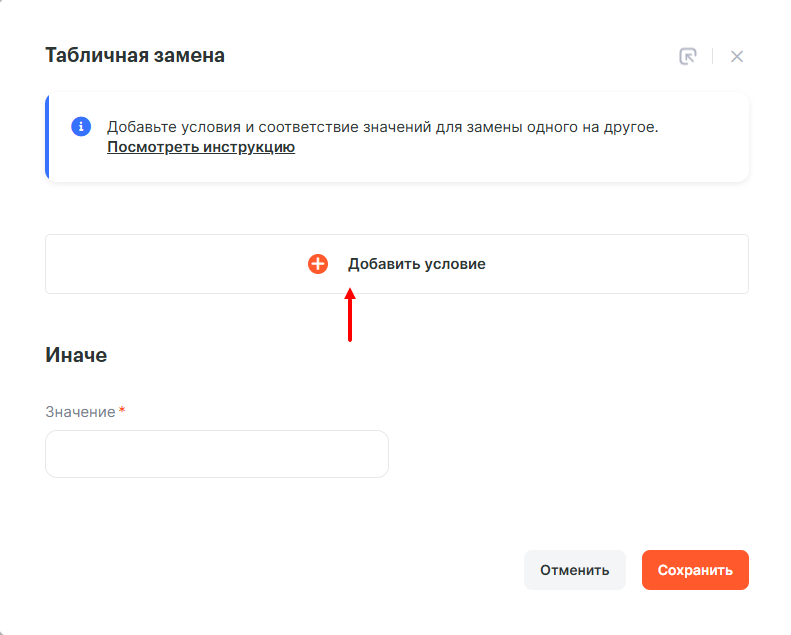
Task: Click the Иначе section heading
Action: 76,354
